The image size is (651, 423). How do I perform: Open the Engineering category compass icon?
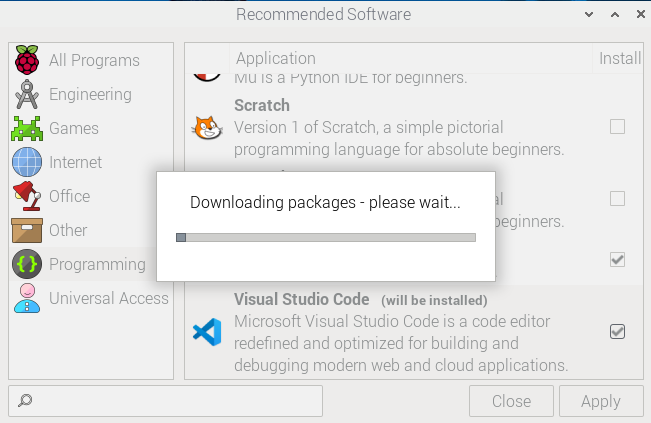(x=27, y=94)
